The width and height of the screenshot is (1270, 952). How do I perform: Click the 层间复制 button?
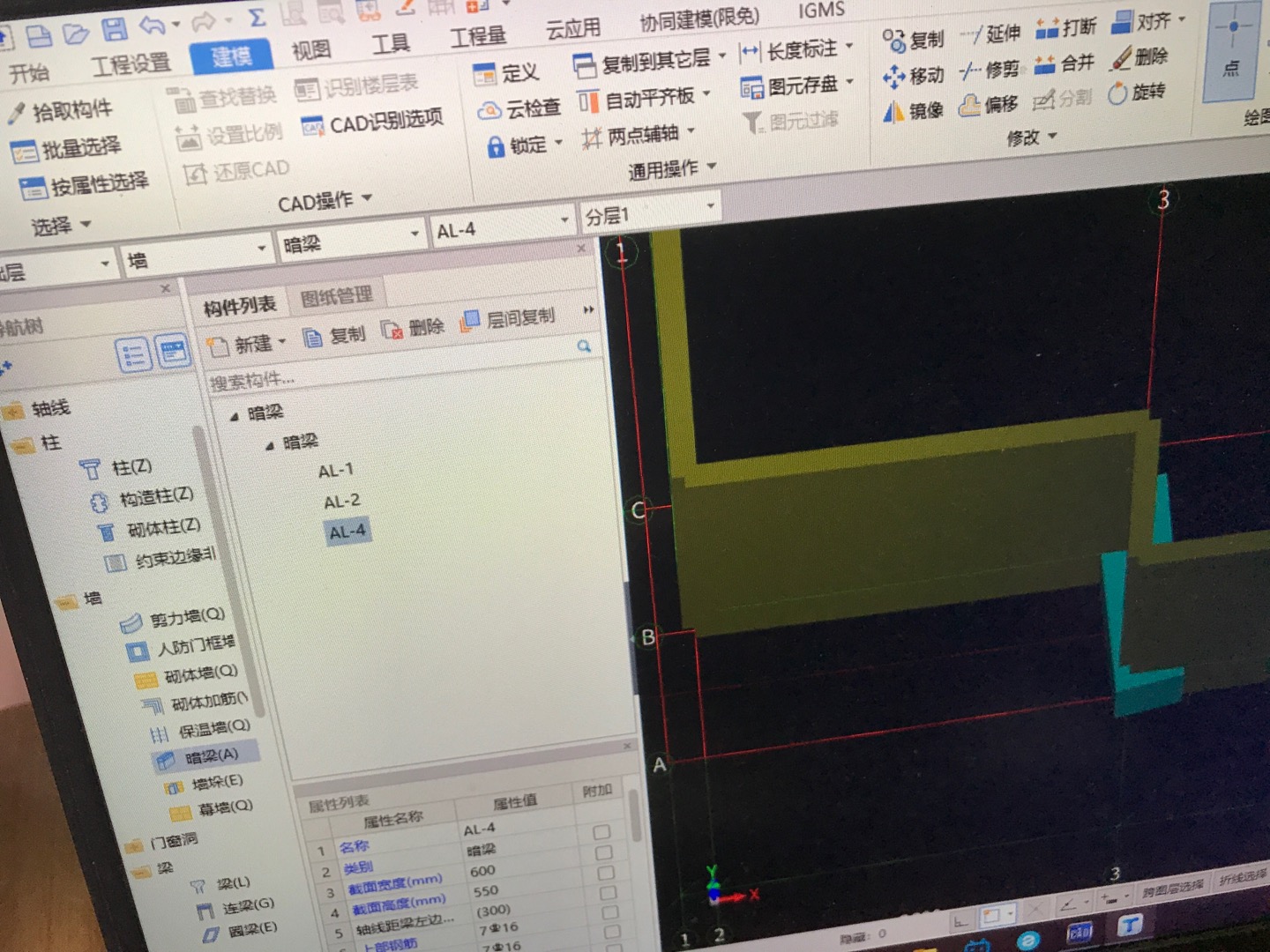(508, 318)
